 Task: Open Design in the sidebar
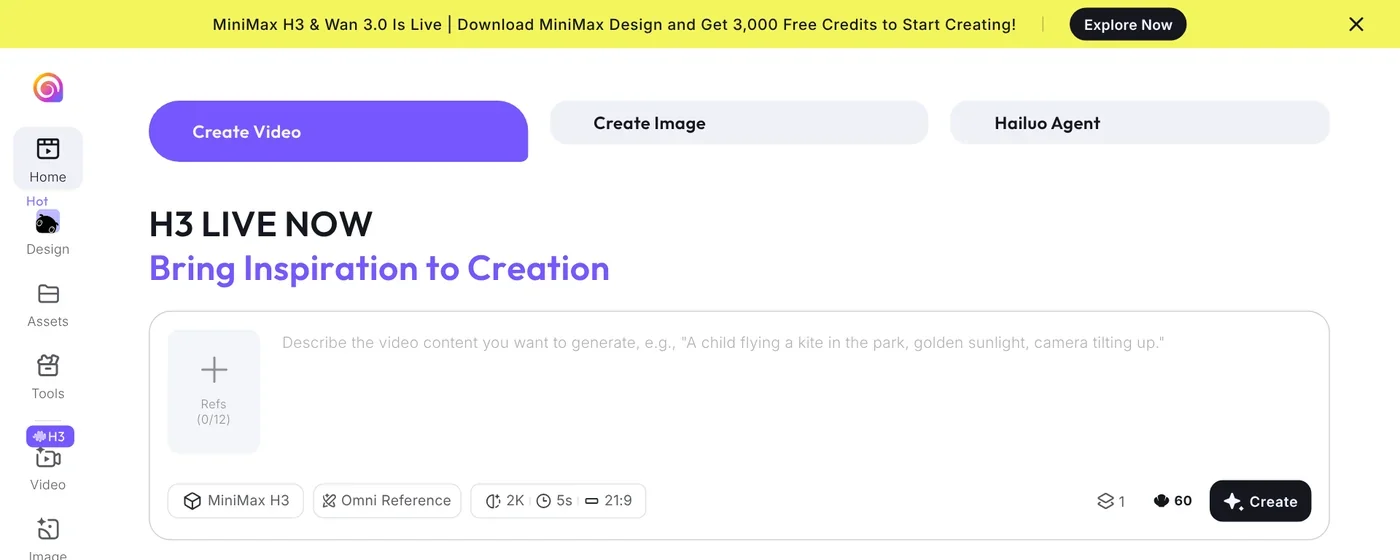pos(48,233)
